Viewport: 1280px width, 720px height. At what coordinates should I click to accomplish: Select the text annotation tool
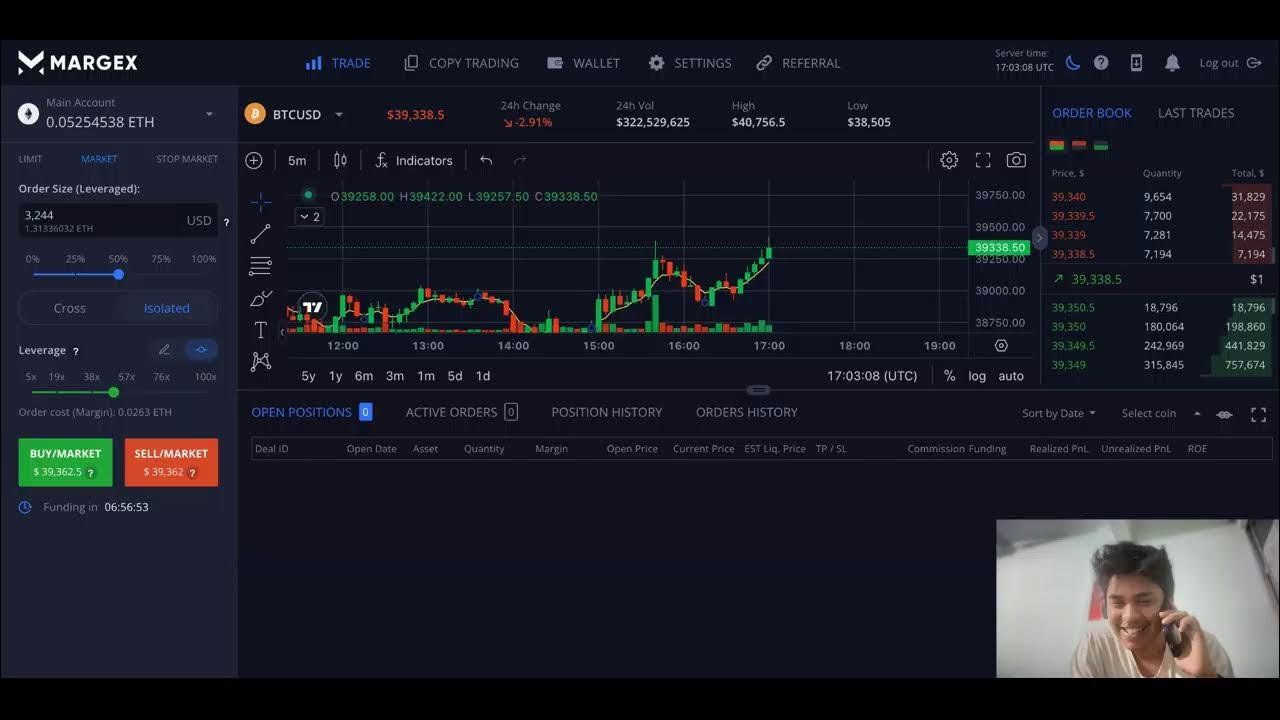tap(260, 330)
